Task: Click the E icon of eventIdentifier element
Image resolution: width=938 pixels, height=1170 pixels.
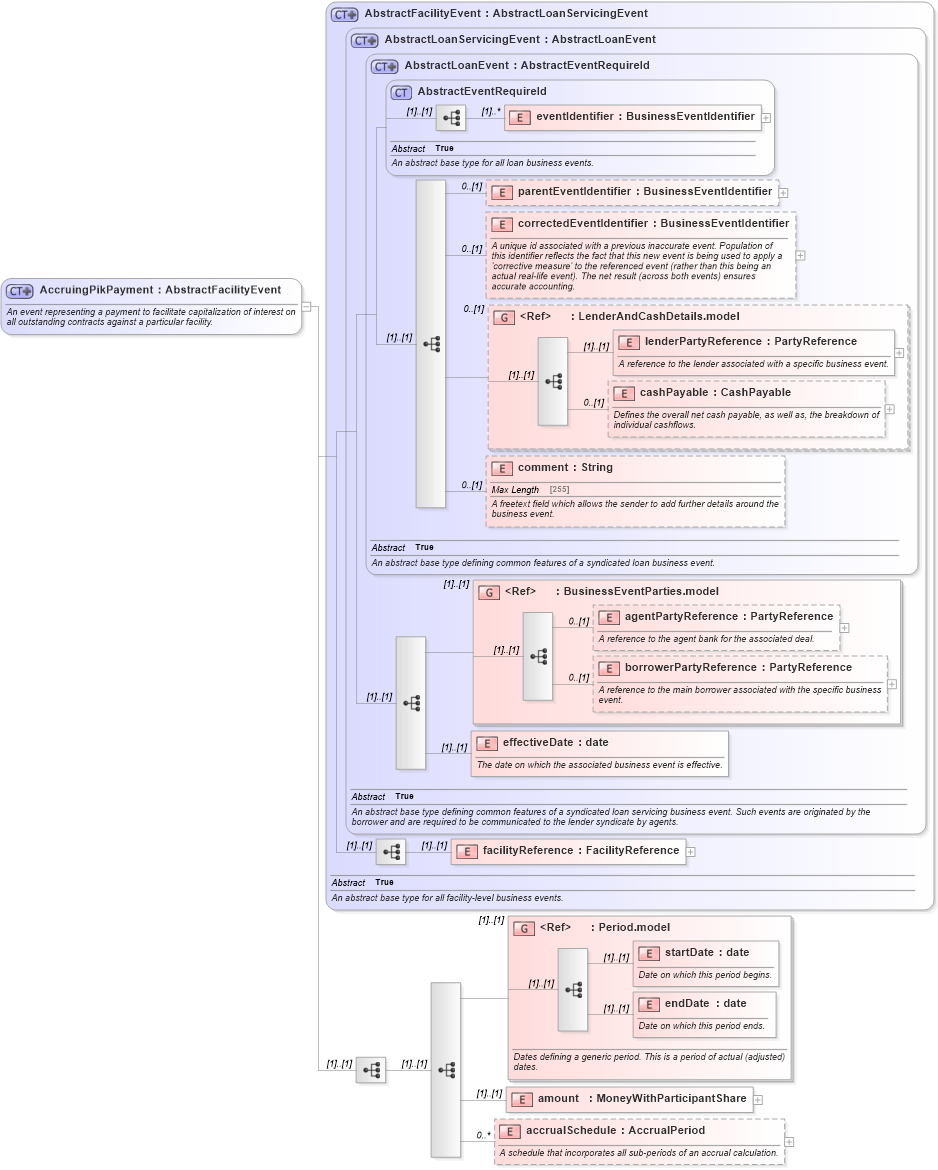Action: coord(519,117)
